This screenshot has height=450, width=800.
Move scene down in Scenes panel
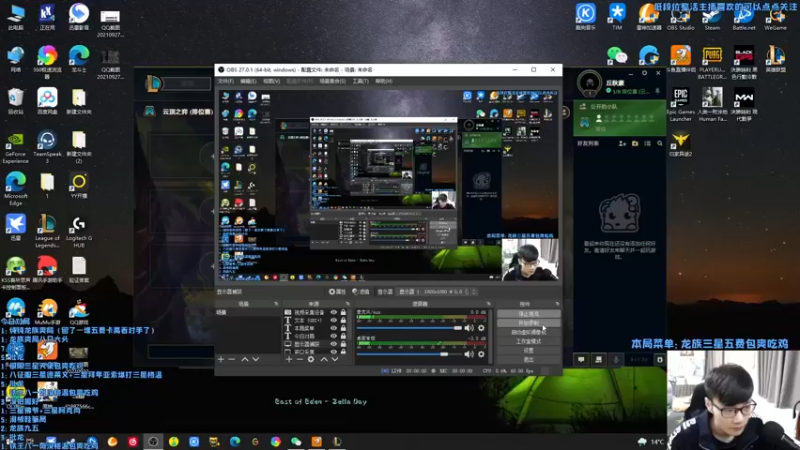(x=256, y=360)
